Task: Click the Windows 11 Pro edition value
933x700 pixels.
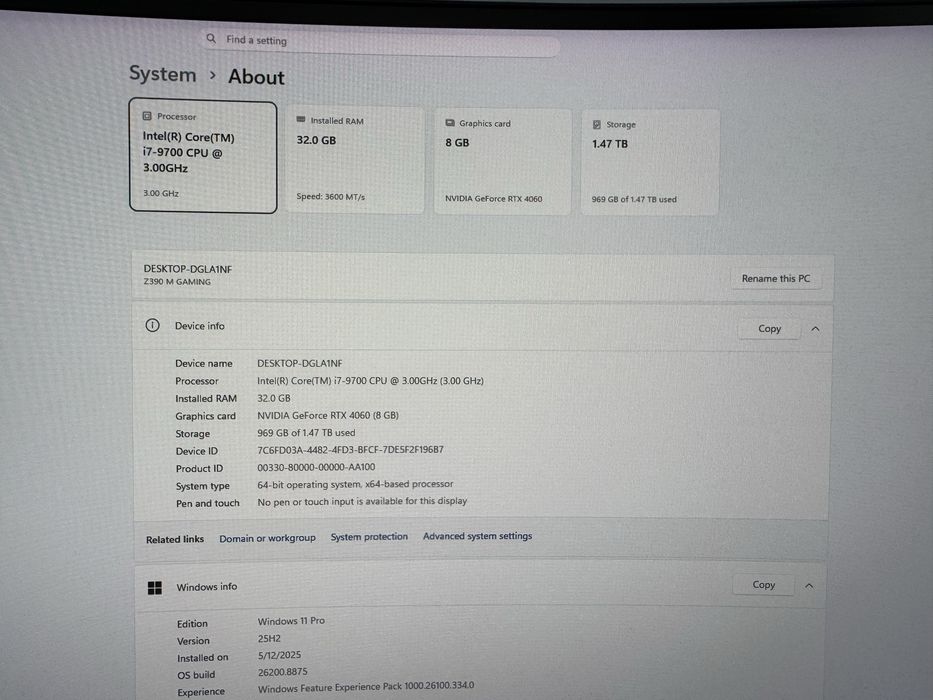Action: pos(291,621)
